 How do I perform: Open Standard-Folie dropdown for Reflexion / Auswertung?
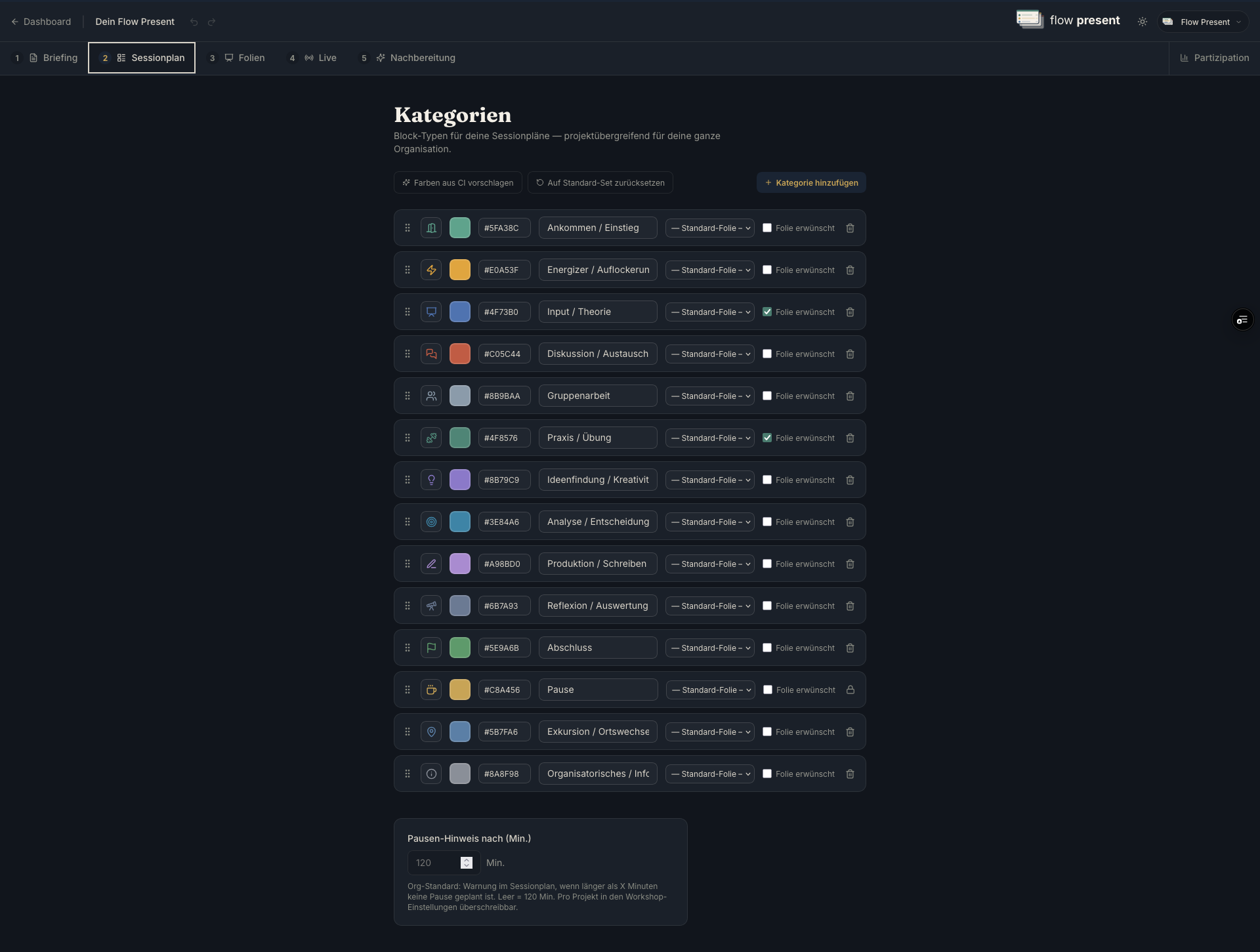(710, 606)
